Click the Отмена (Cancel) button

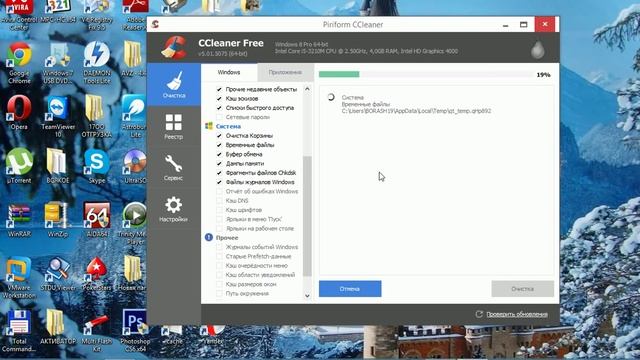pyautogui.click(x=350, y=289)
